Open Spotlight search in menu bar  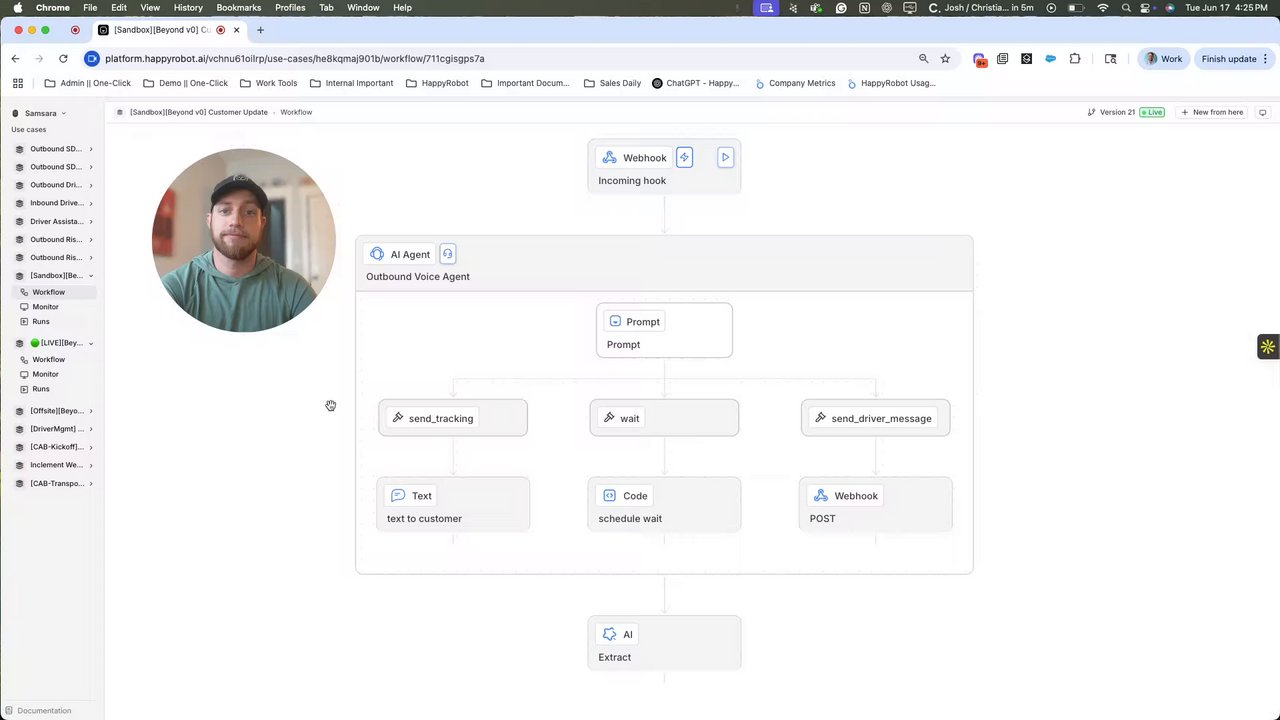1125,7
